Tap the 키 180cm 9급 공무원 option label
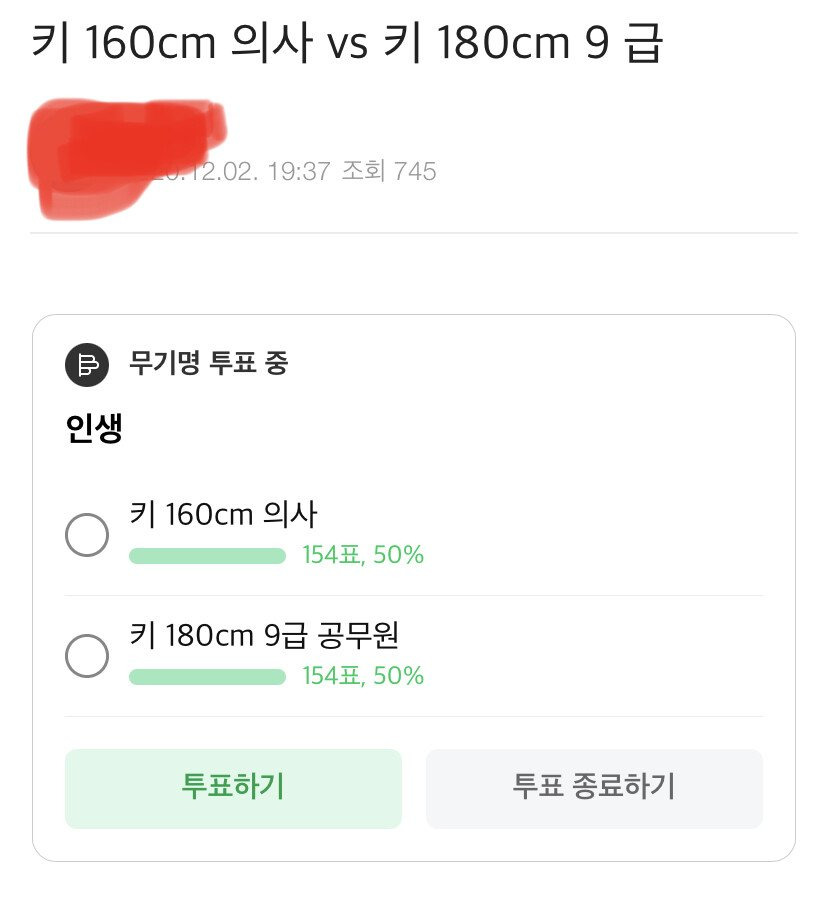 click(265, 635)
